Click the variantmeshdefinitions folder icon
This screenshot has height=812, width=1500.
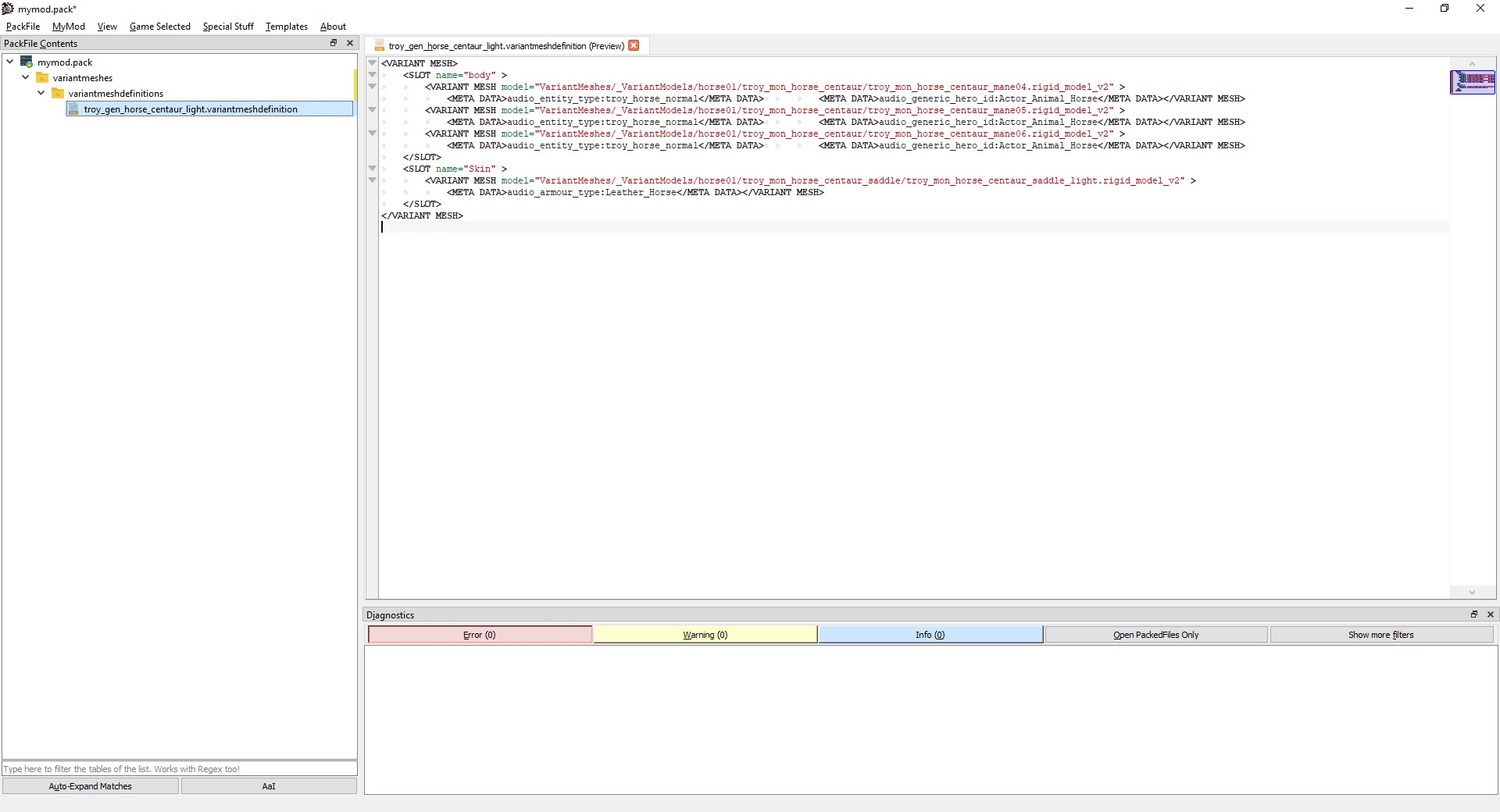[x=58, y=93]
